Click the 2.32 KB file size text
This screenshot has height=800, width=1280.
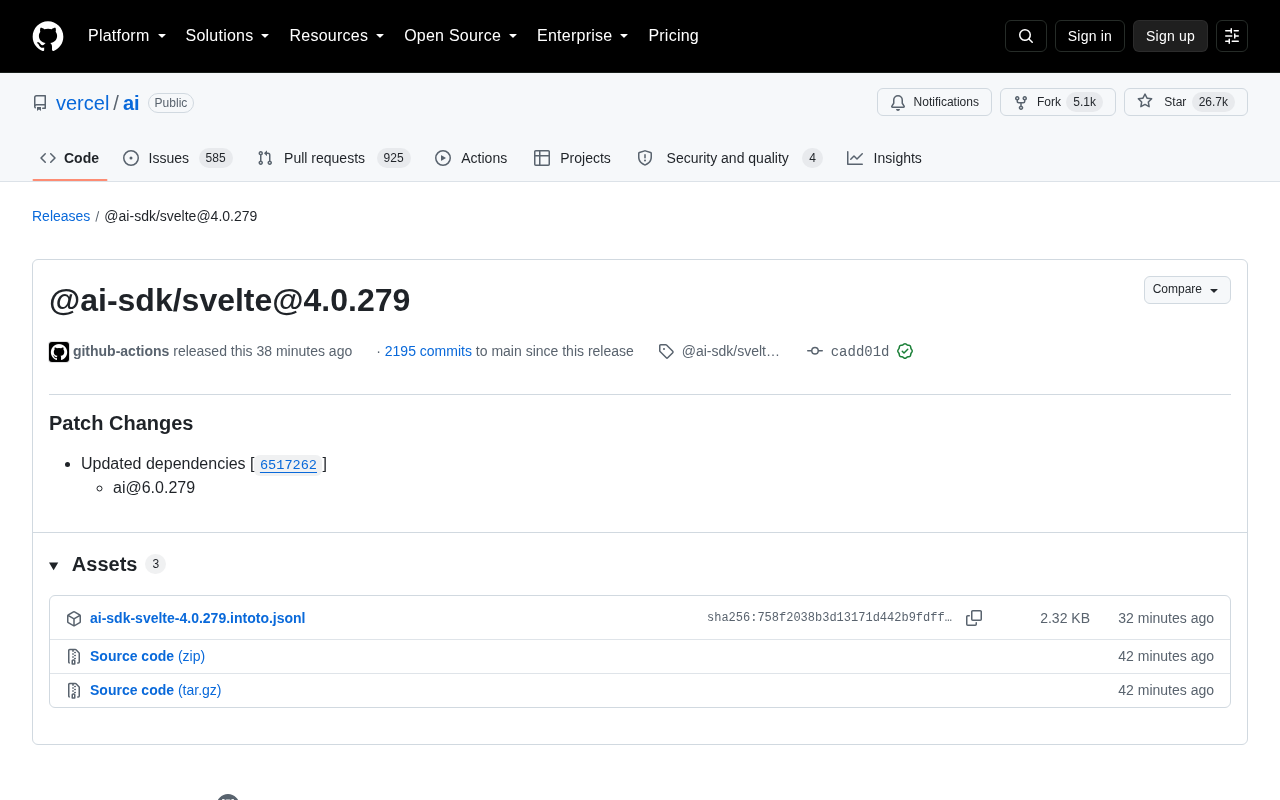(1065, 618)
